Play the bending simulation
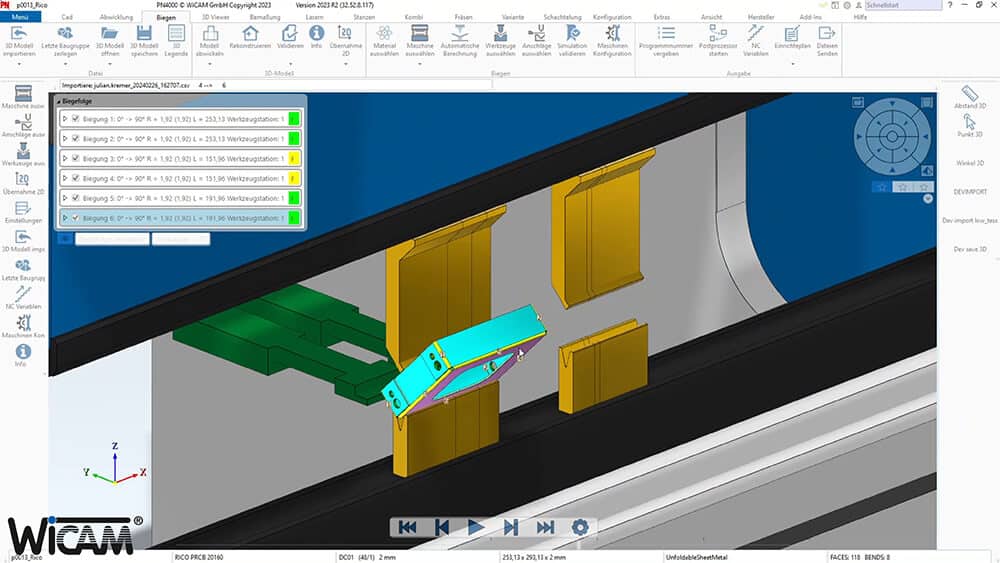 click(475, 527)
